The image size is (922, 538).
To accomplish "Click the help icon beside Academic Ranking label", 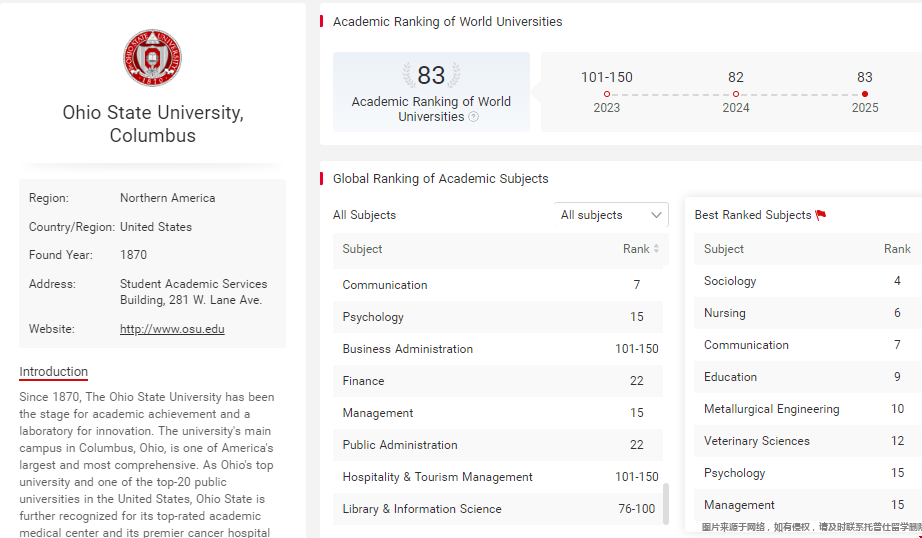I will [x=473, y=117].
